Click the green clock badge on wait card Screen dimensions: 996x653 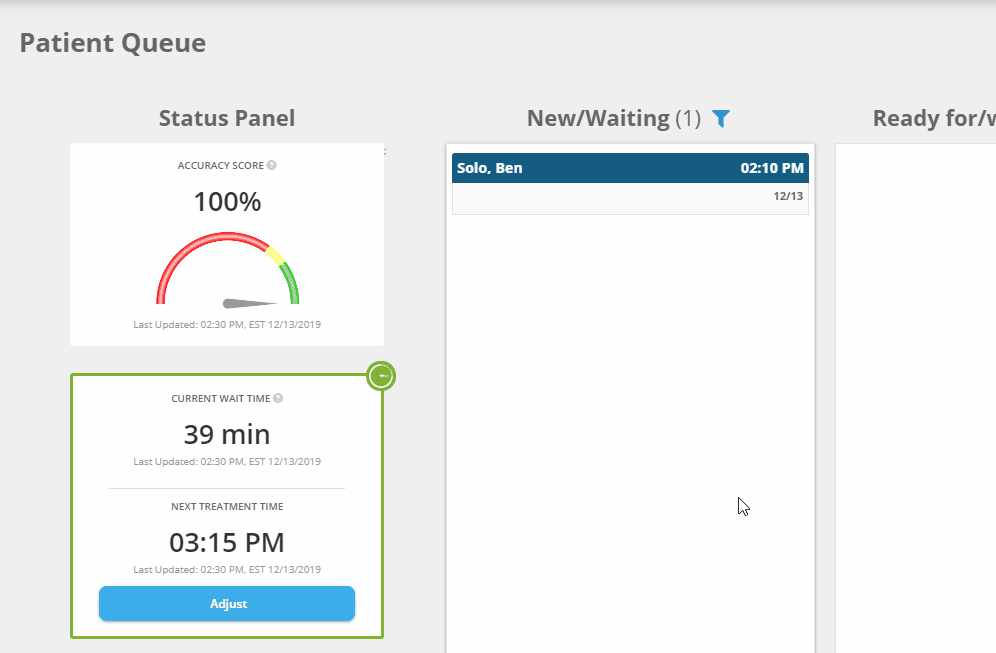pyautogui.click(x=381, y=376)
